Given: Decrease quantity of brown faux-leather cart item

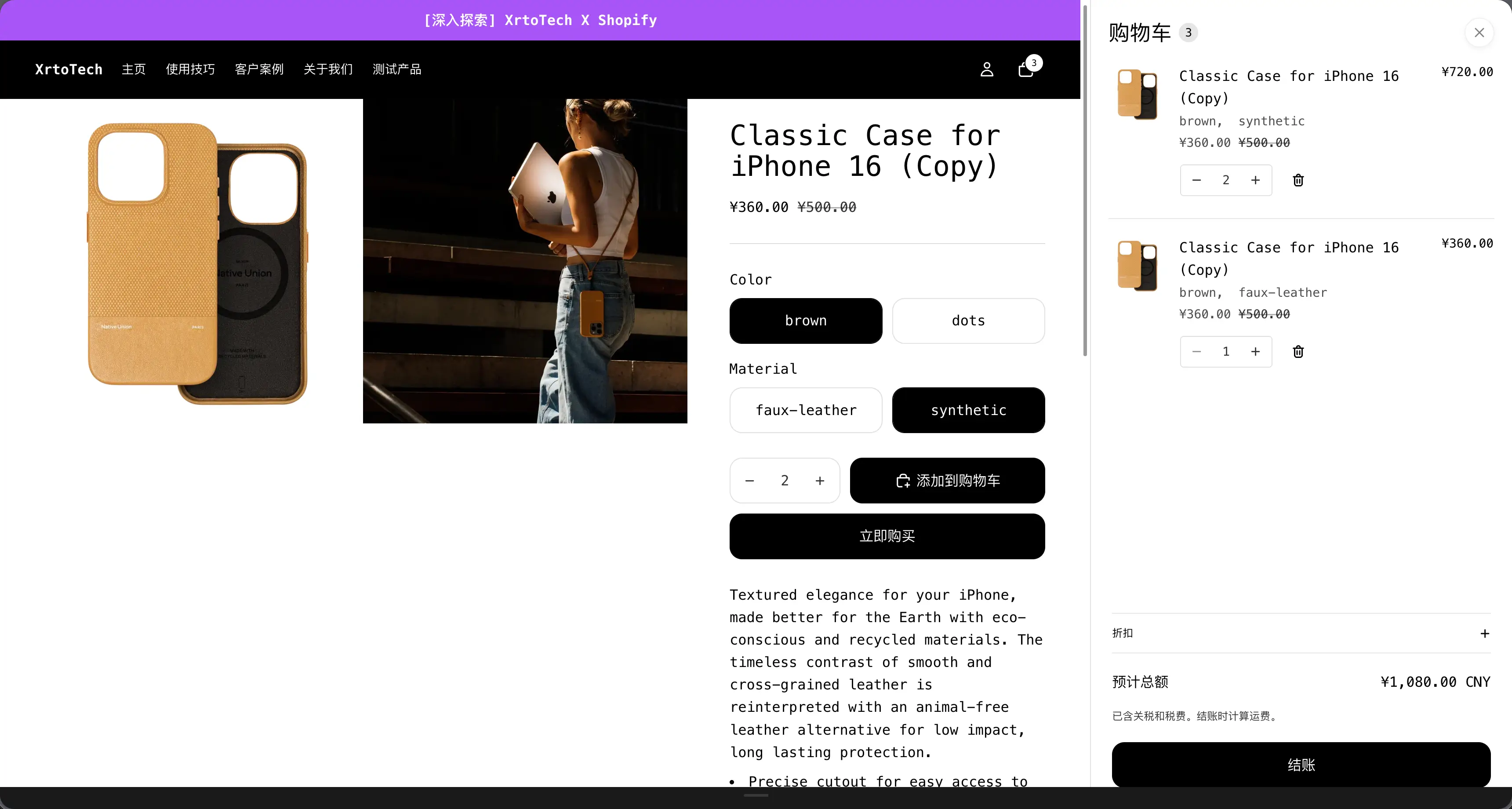Looking at the screenshot, I should [1197, 352].
